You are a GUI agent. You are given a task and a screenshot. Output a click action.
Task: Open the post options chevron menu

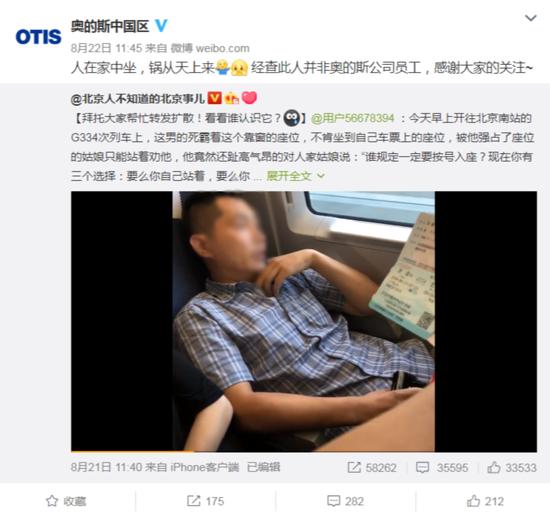point(531,18)
